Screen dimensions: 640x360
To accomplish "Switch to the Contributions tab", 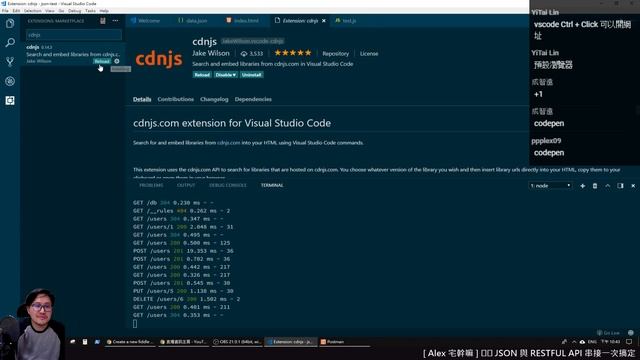I will click(x=176, y=99).
